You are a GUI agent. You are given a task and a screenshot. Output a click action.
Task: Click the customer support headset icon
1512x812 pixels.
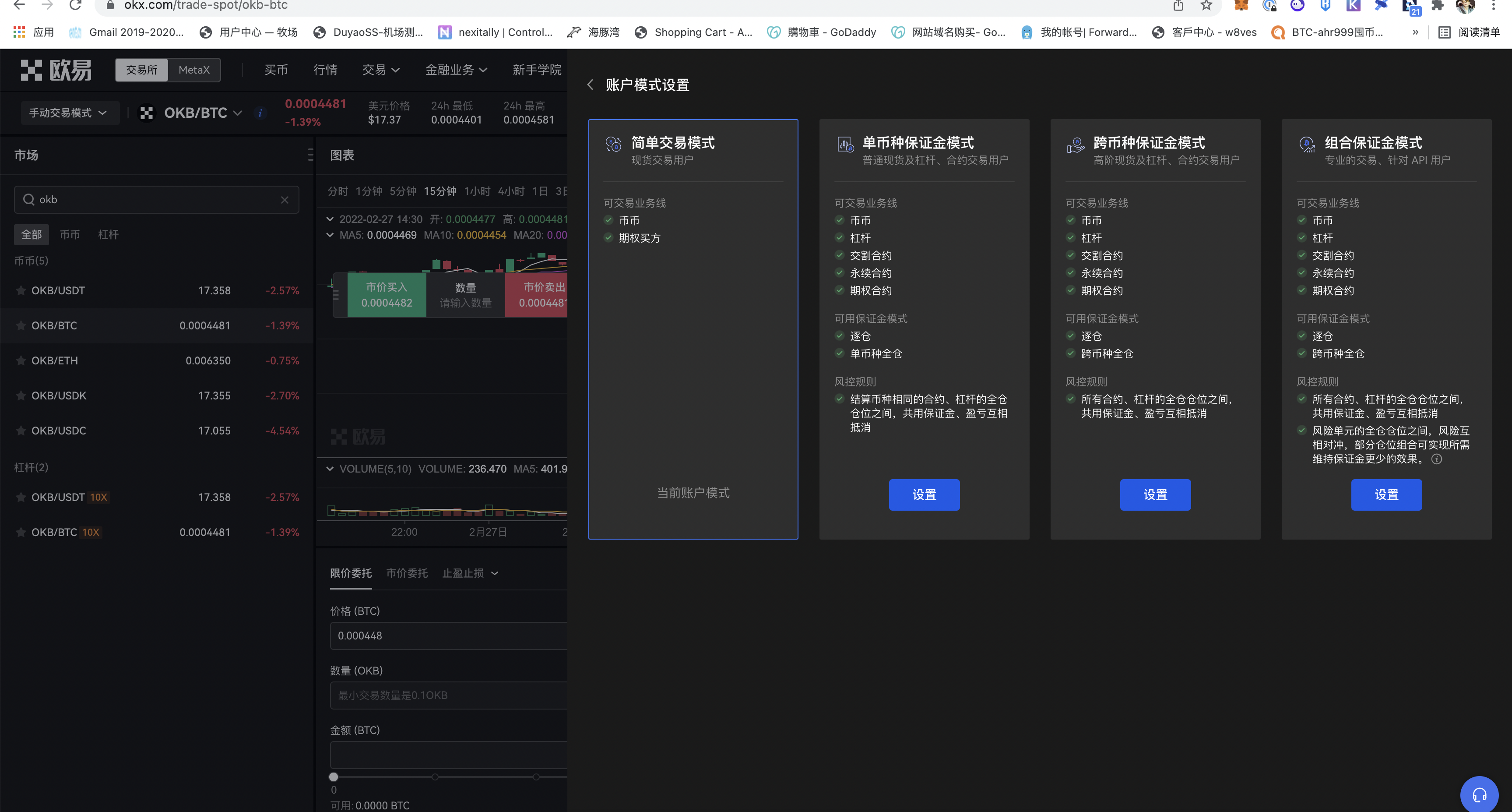pos(1479,795)
